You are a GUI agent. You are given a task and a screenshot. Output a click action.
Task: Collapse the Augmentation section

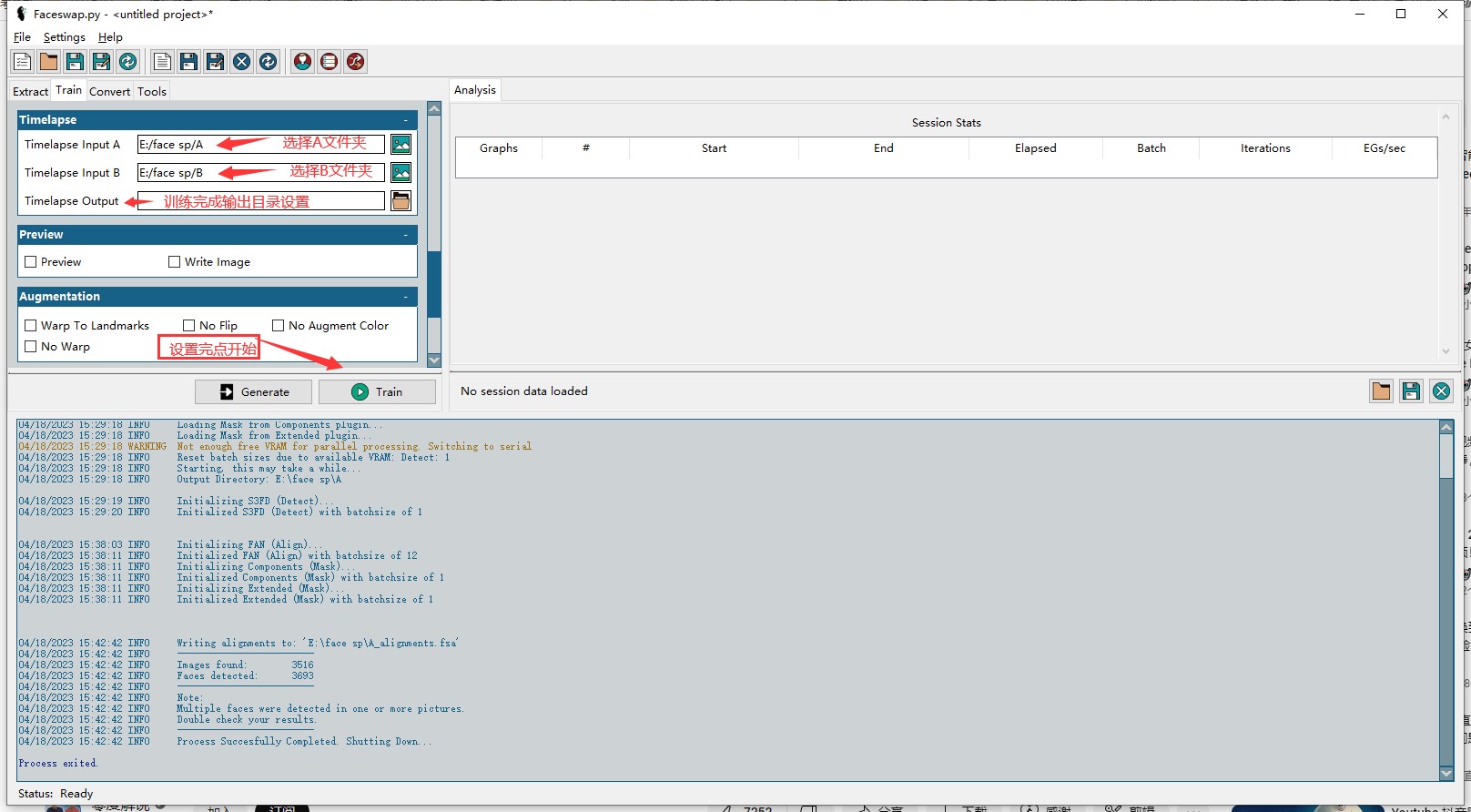pyautogui.click(x=405, y=297)
